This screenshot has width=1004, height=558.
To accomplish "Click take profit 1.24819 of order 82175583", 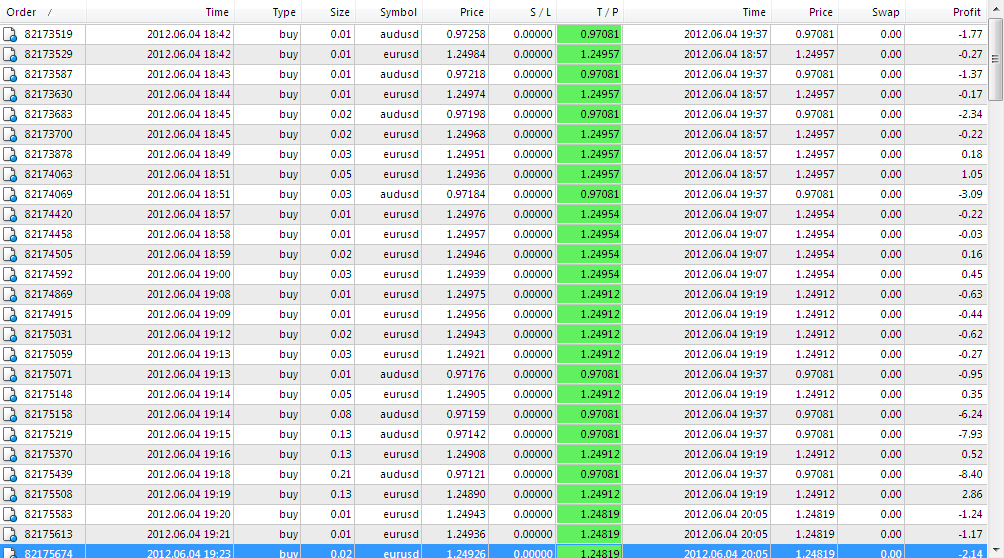I will click(x=599, y=514).
